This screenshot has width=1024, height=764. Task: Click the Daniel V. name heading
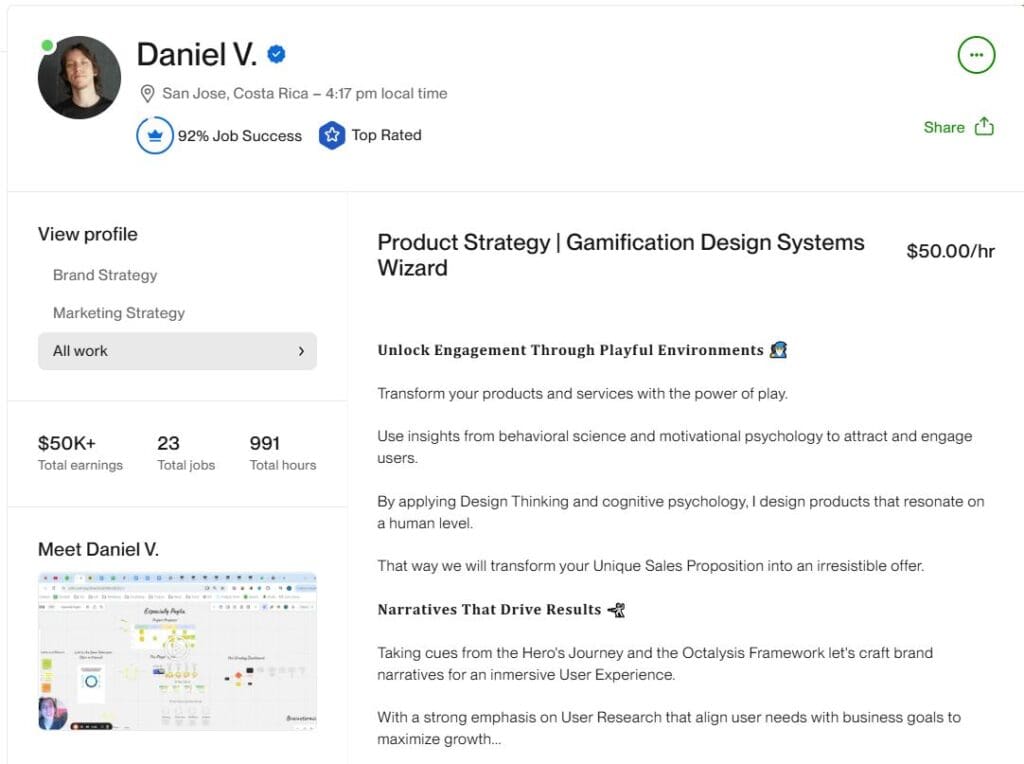tap(196, 55)
